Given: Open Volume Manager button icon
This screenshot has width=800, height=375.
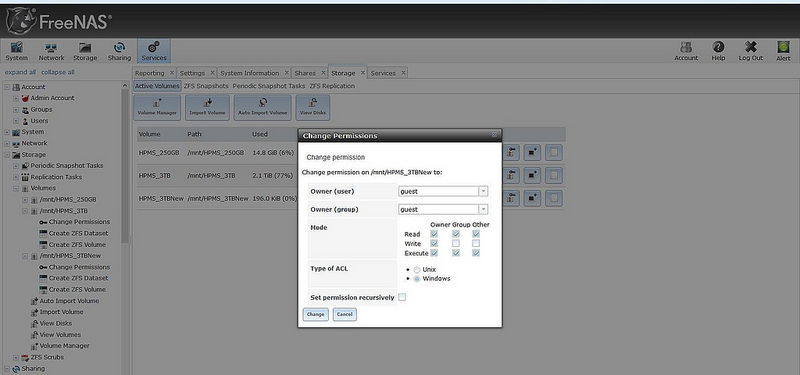Looking at the screenshot, I should 157,107.
